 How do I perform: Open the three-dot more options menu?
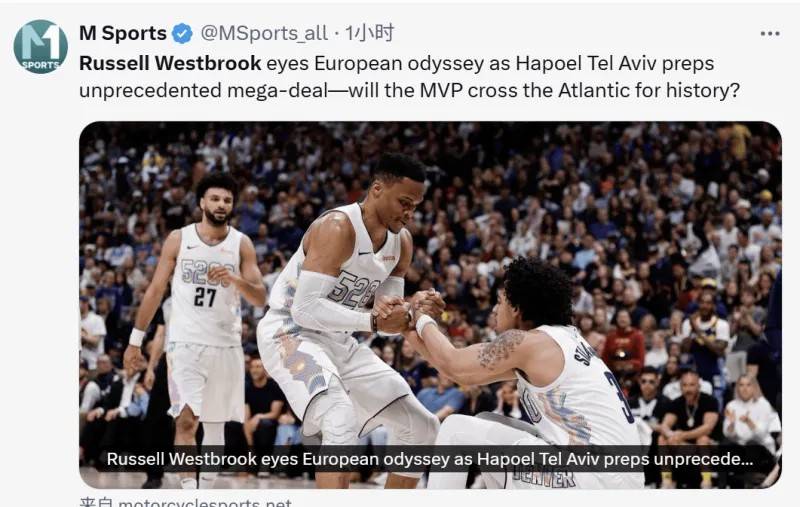[x=769, y=34]
